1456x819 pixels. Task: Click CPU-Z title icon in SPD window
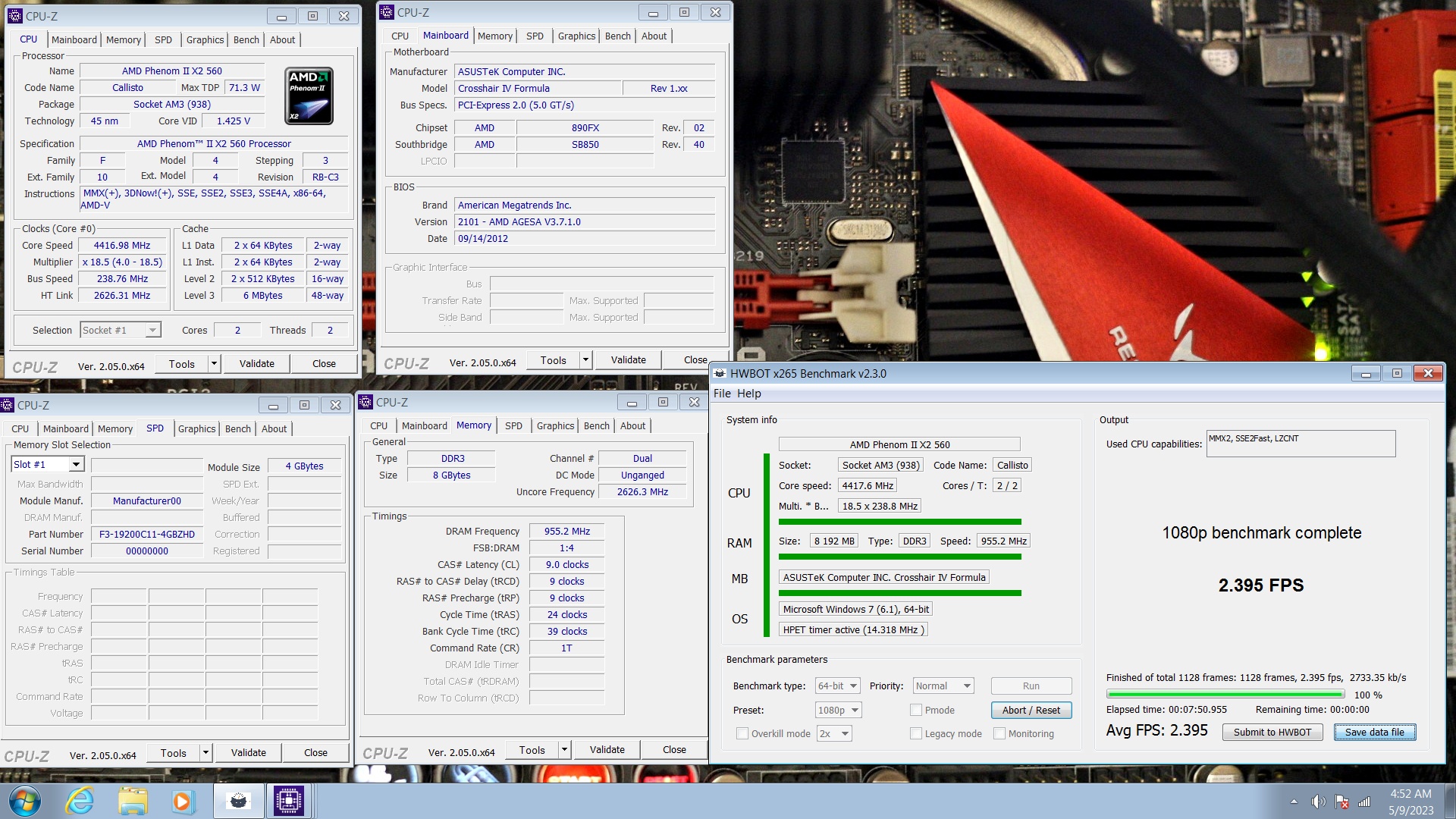coord(8,405)
